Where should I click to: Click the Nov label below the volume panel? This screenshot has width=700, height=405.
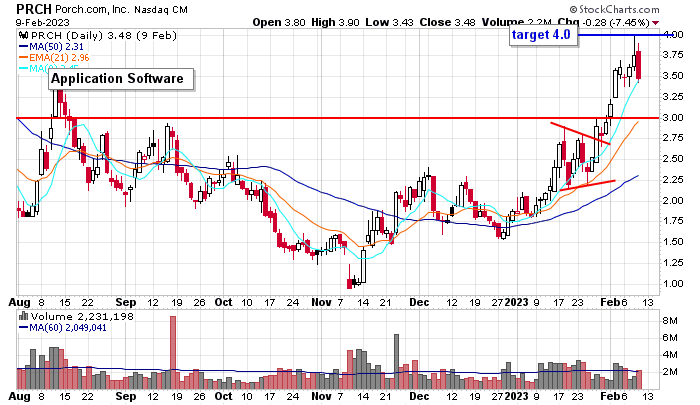[x=321, y=396]
